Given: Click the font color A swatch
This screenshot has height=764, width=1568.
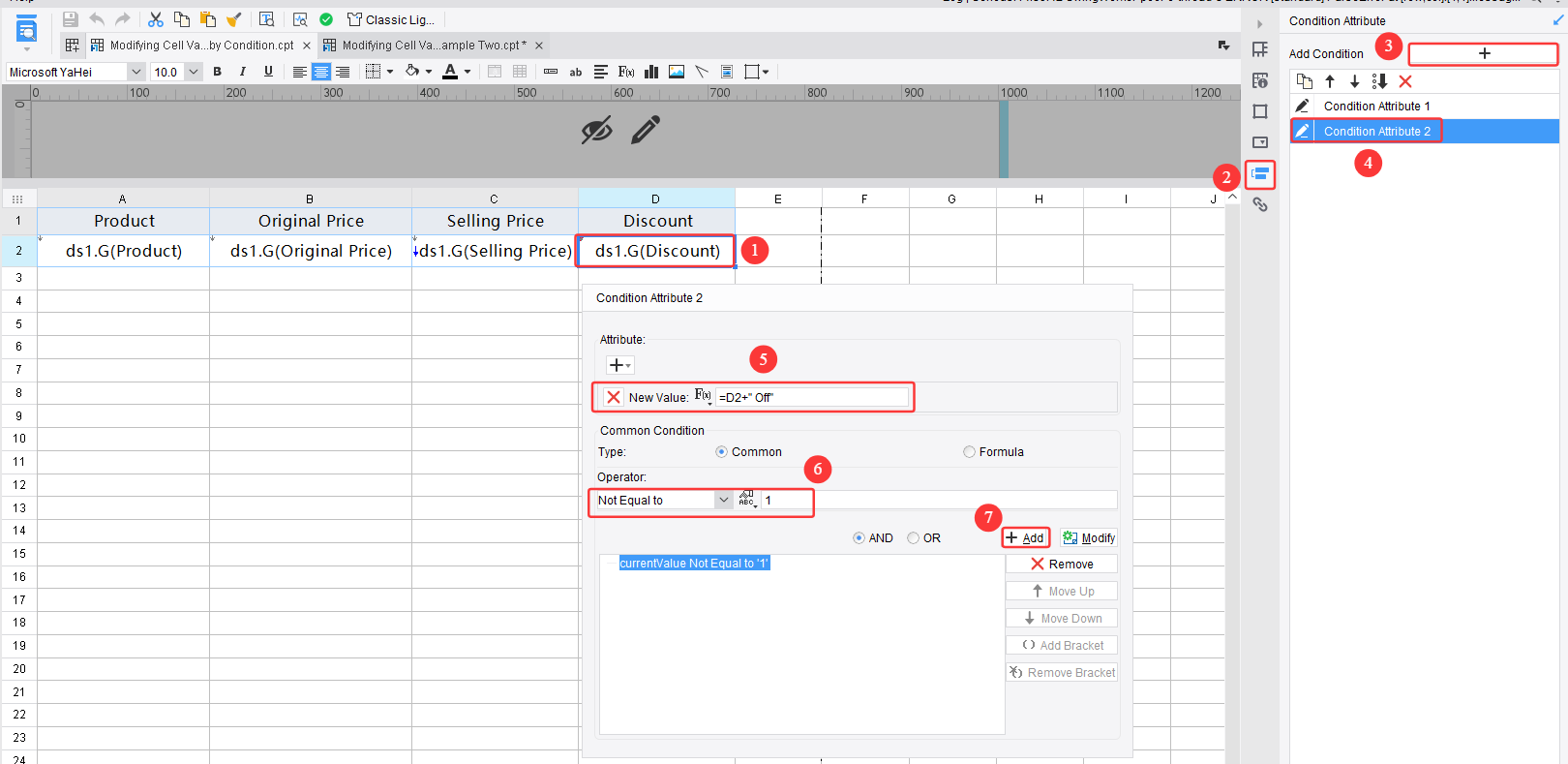Looking at the screenshot, I should point(450,72).
